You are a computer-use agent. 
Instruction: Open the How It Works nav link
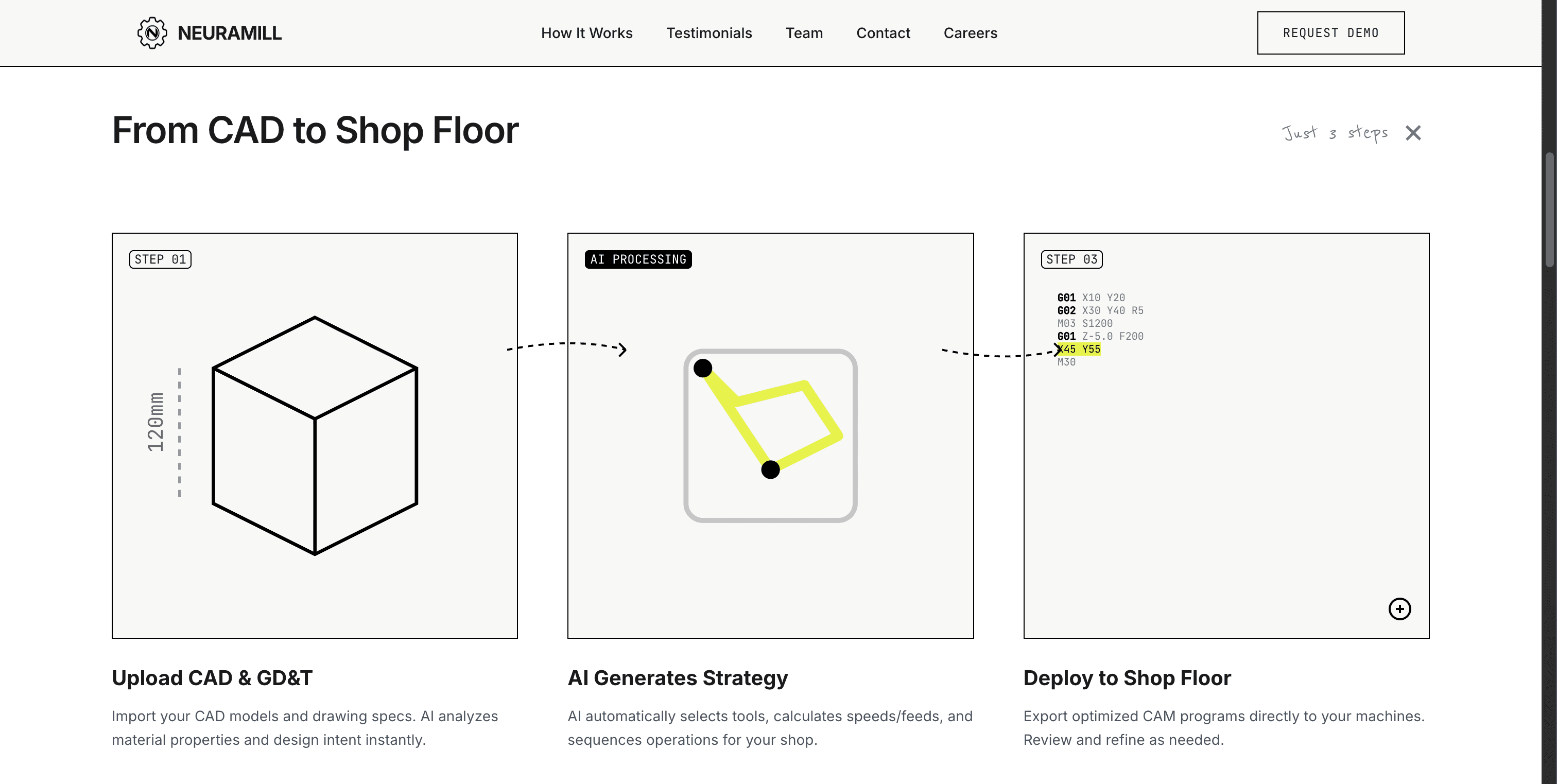click(586, 33)
